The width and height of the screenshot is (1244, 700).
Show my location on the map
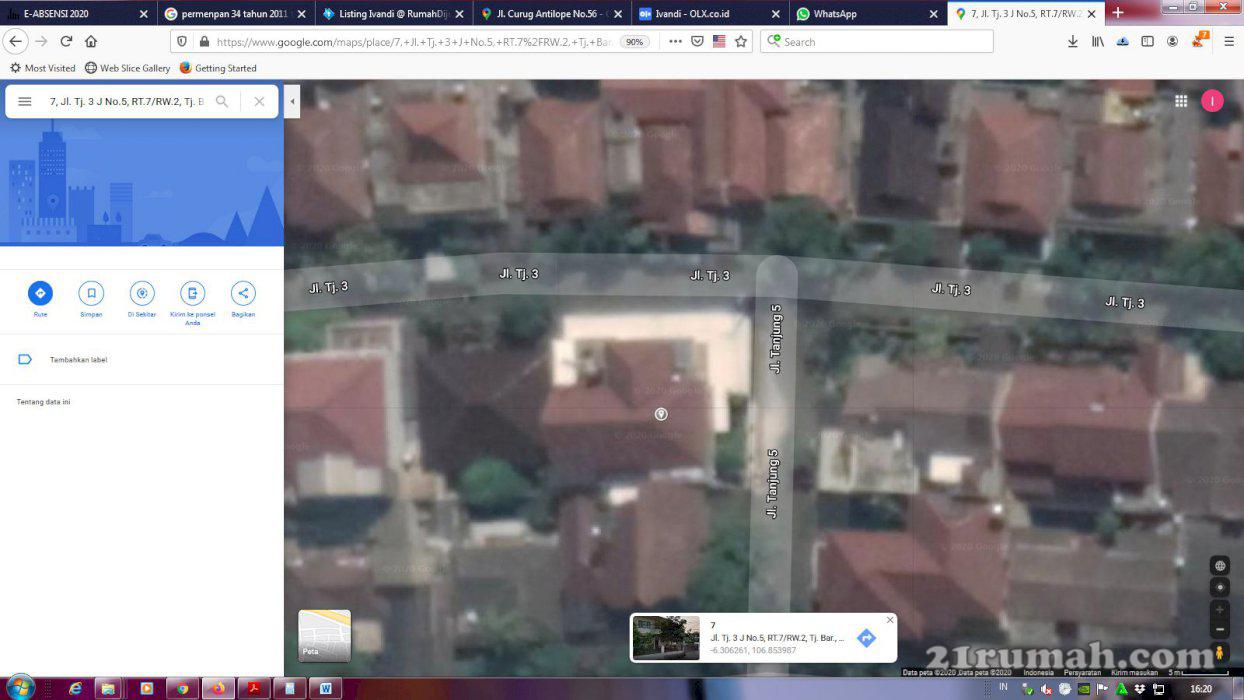[x=1219, y=587]
